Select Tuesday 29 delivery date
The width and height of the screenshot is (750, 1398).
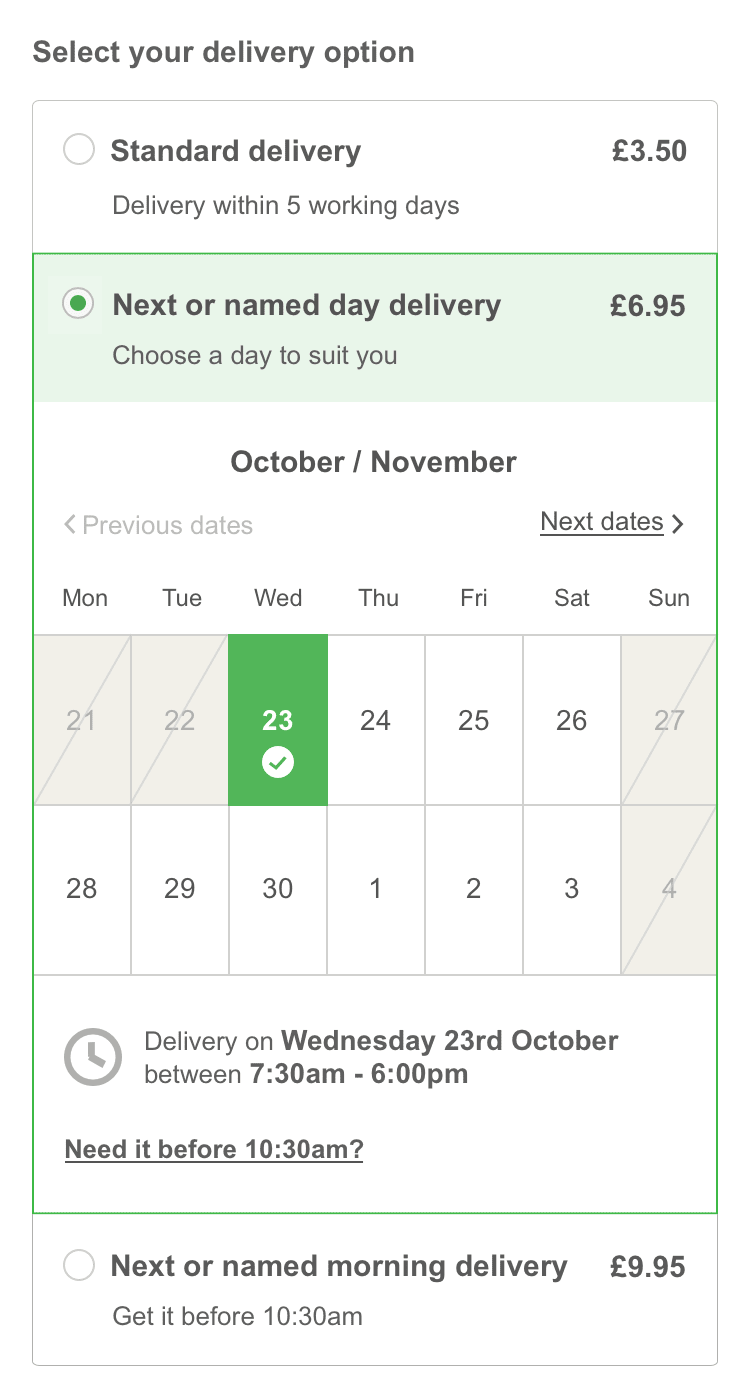click(x=179, y=888)
